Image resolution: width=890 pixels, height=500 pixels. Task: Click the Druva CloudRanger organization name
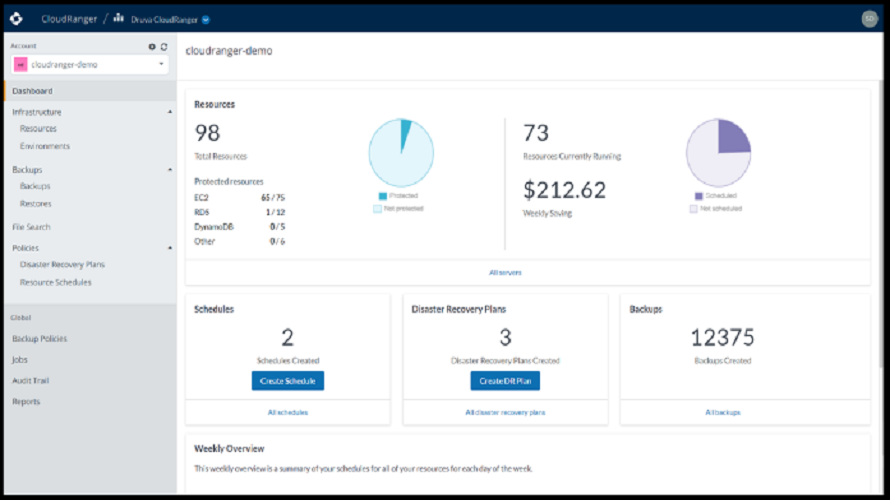point(164,20)
